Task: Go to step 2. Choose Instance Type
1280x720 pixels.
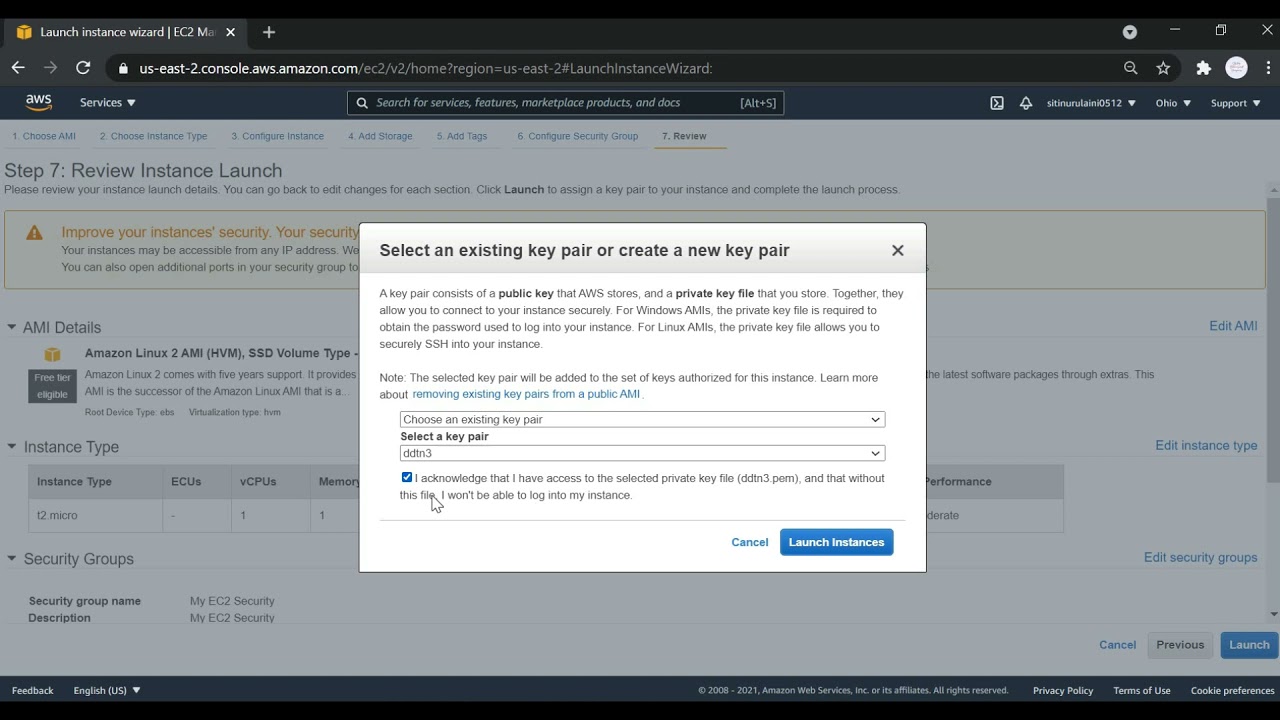Action: pos(153,136)
